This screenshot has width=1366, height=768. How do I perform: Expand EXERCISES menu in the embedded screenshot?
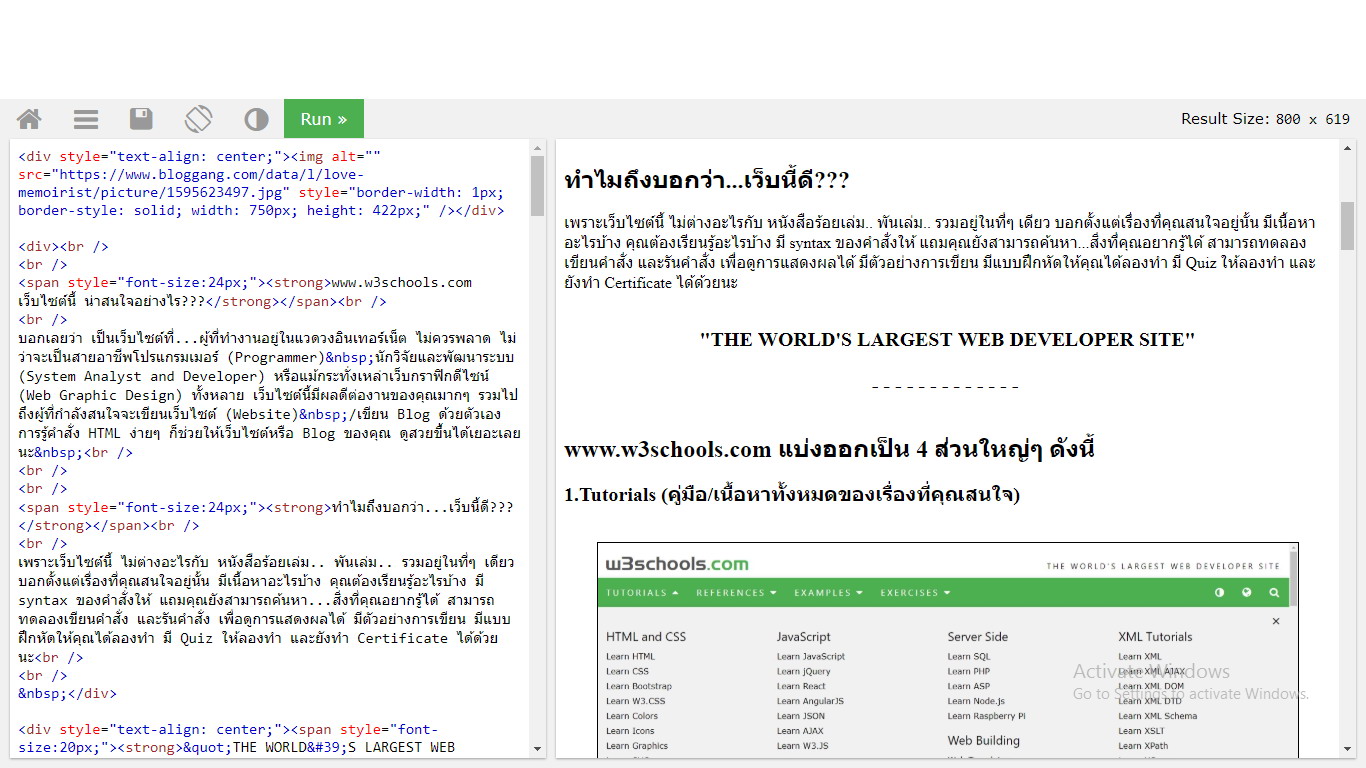(916, 593)
